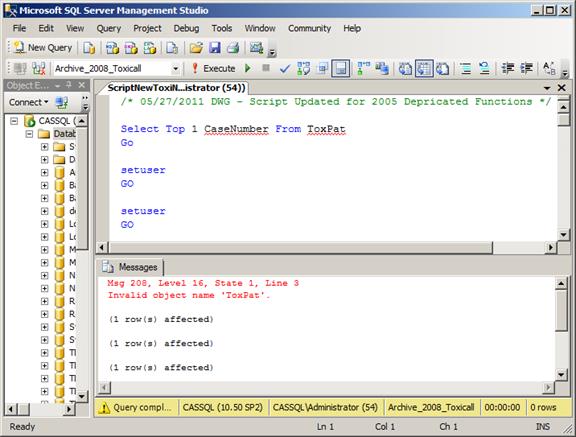Collapse the Databases folder node

coord(29,134)
